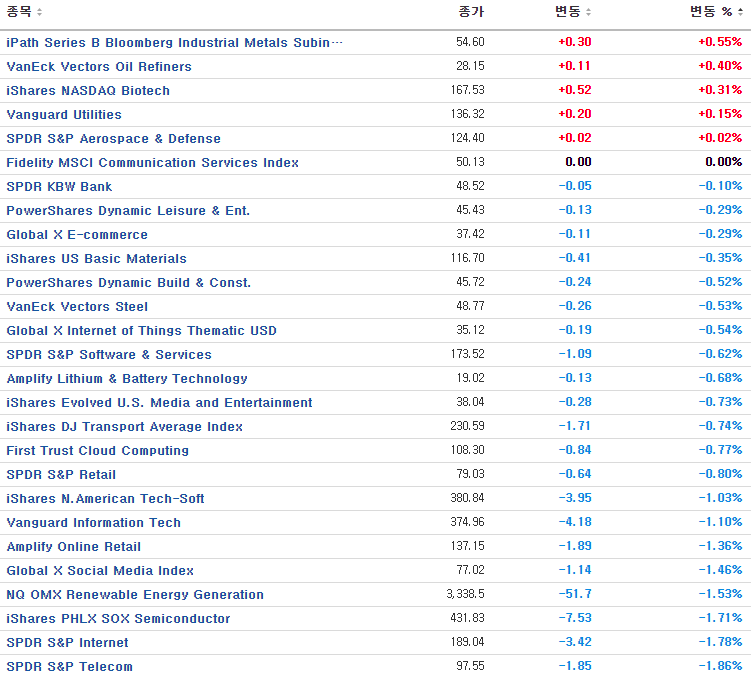751x682 pixels.
Task: Open Global X E-commerce link
Action: (77, 234)
